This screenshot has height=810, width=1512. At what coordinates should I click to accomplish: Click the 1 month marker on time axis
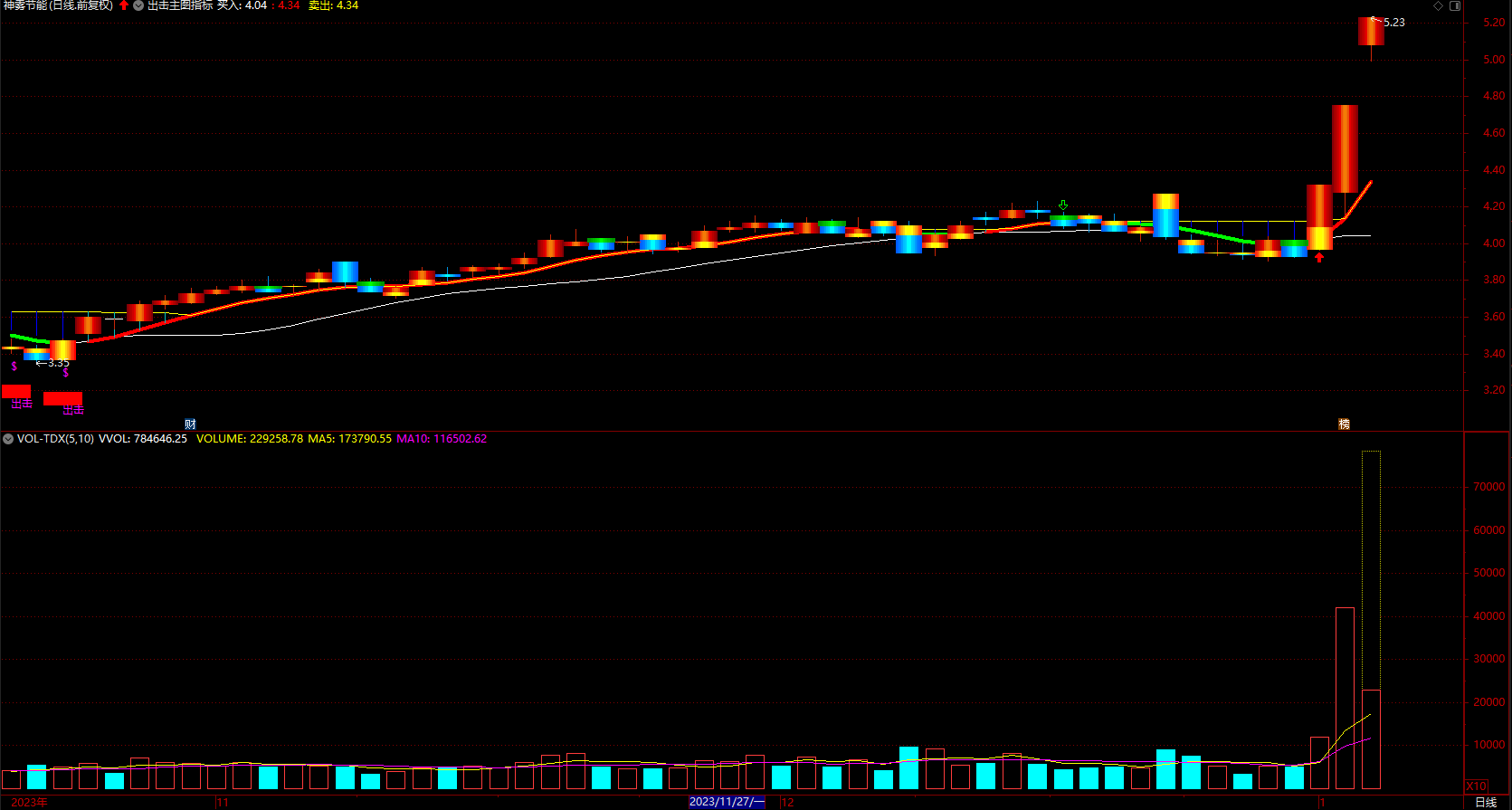[1323, 803]
